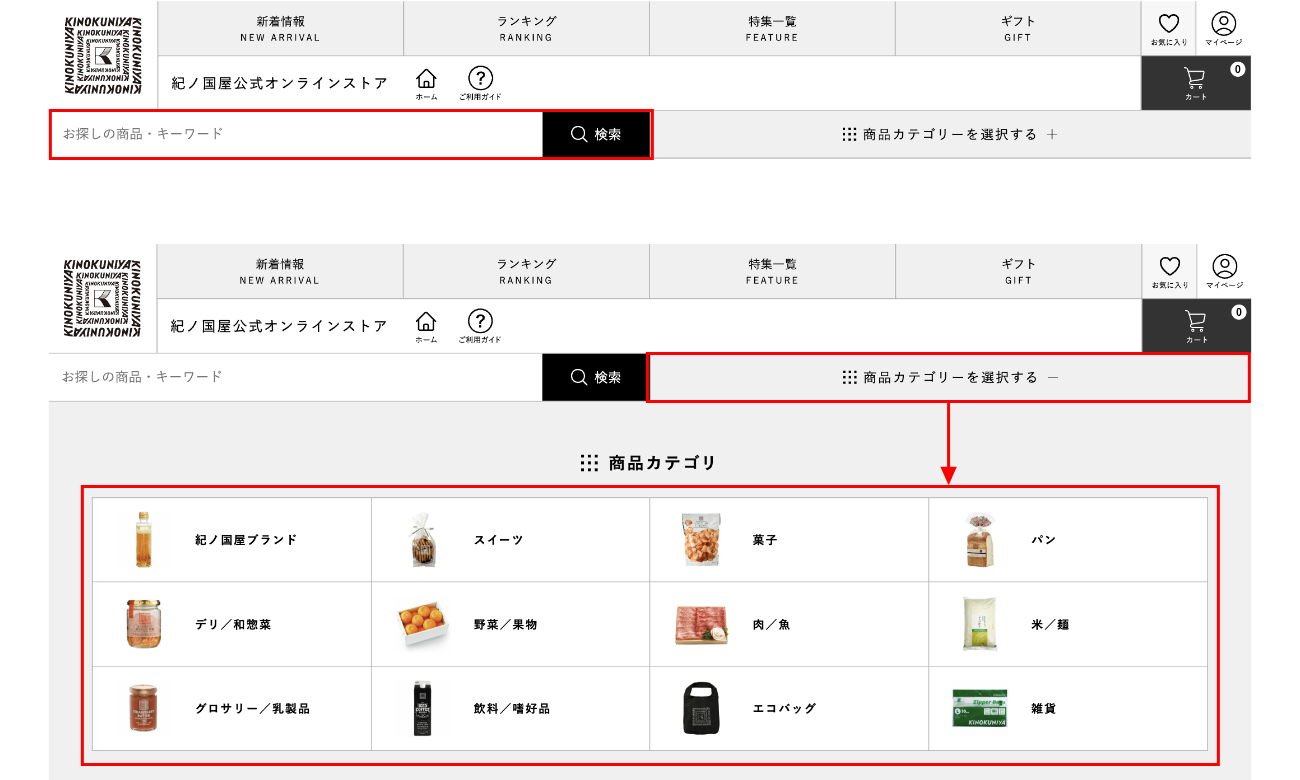Image resolution: width=1300 pixels, height=780 pixels.
Task: Expand 商品カテゴリーを選択する with the plus sign
Action: tap(950, 134)
